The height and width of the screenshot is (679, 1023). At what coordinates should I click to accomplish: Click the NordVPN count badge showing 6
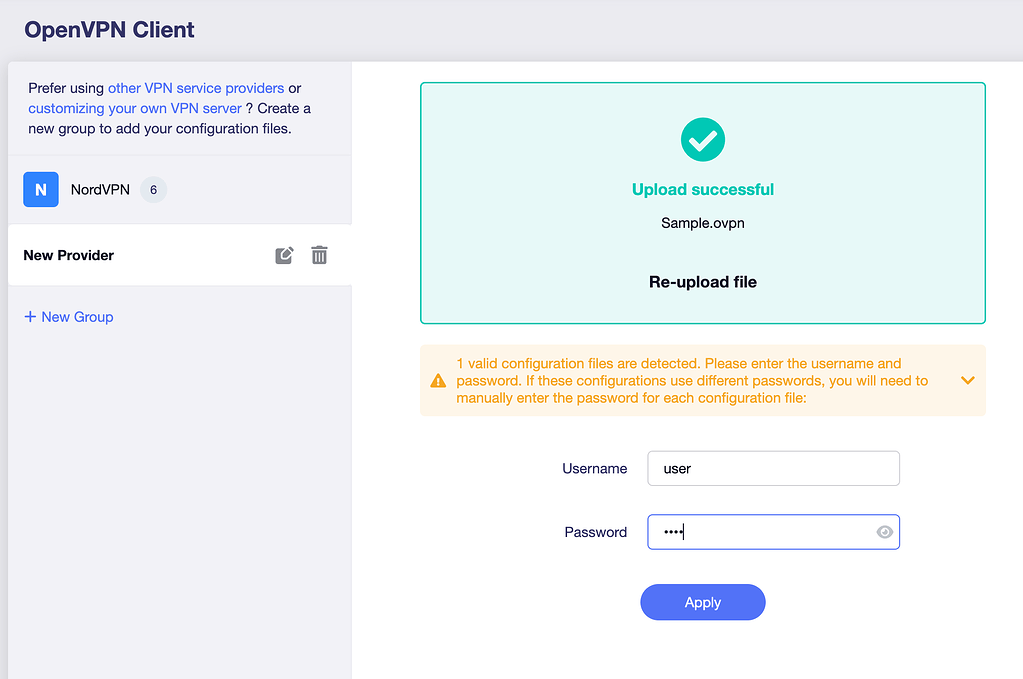point(153,189)
